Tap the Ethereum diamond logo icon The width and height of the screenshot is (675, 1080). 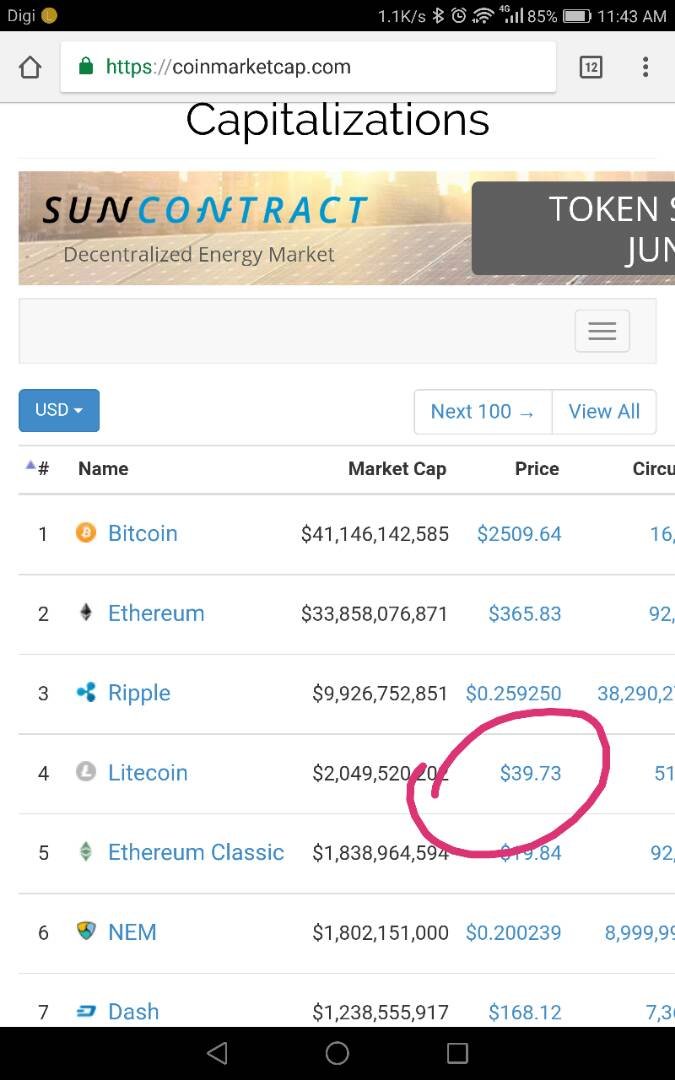(x=86, y=612)
